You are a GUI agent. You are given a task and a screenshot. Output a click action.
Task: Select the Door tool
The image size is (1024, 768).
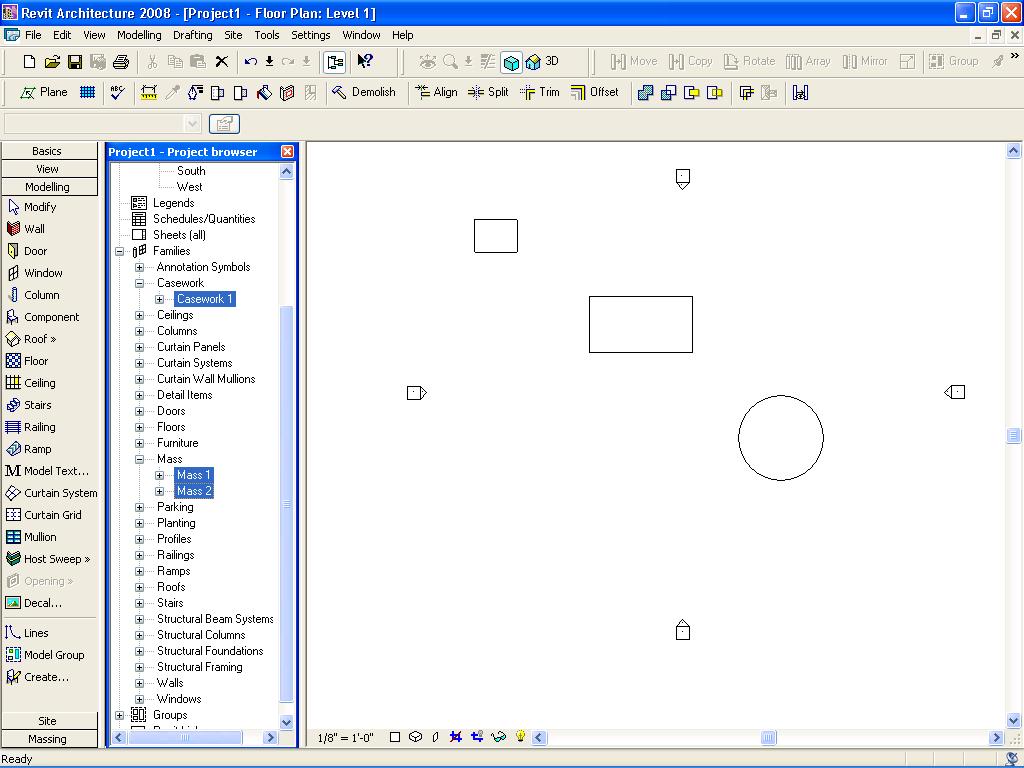point(27,251)
